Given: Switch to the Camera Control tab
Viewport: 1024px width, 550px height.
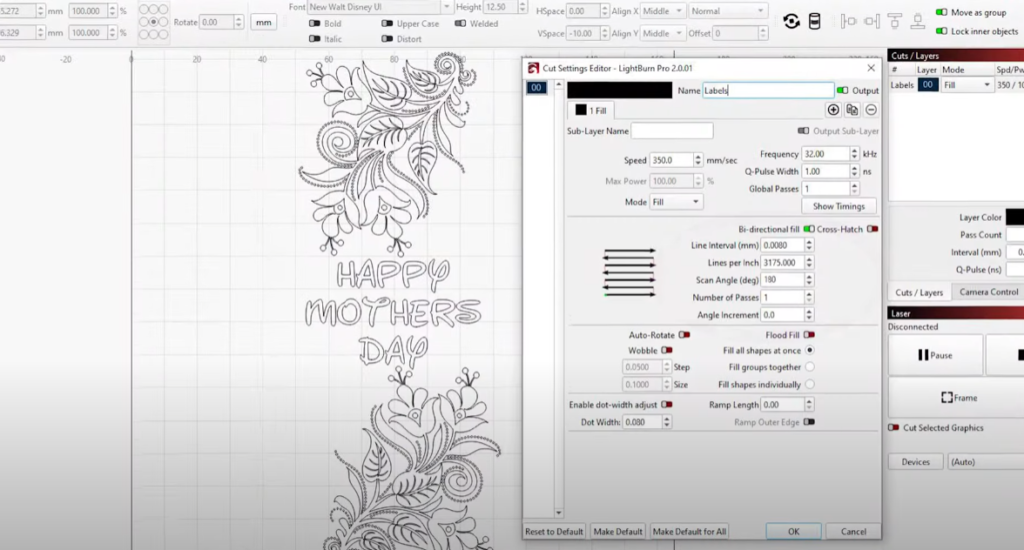Looking at the screenshot, I should (x=989, y=292).
